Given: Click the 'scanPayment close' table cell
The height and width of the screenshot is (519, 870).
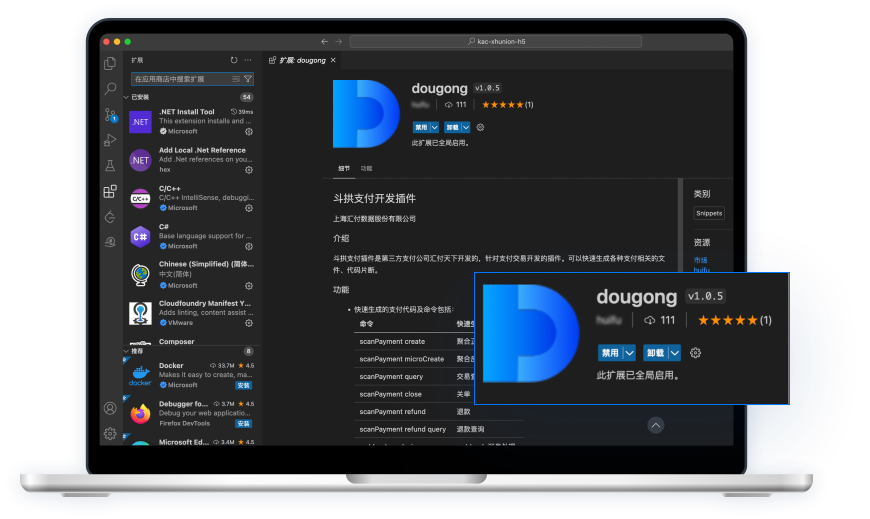Looking at the screenshot, I should pos(391,394).
